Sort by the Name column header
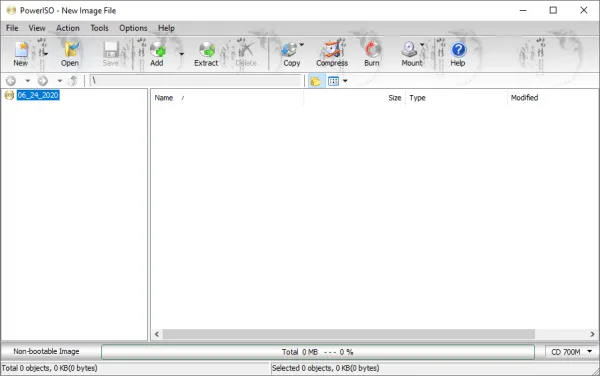600x376 pixels. [x=227, y=98]
